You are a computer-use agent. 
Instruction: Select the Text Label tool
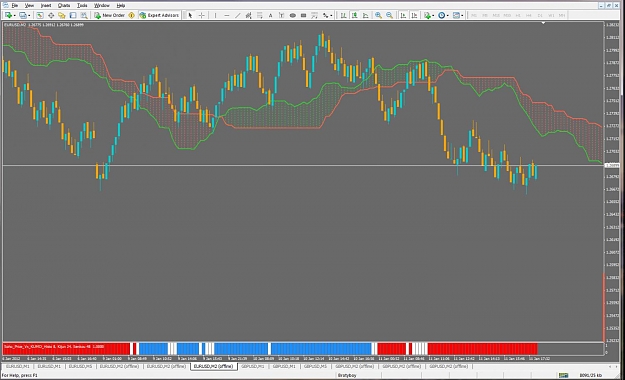click(281, 15)
